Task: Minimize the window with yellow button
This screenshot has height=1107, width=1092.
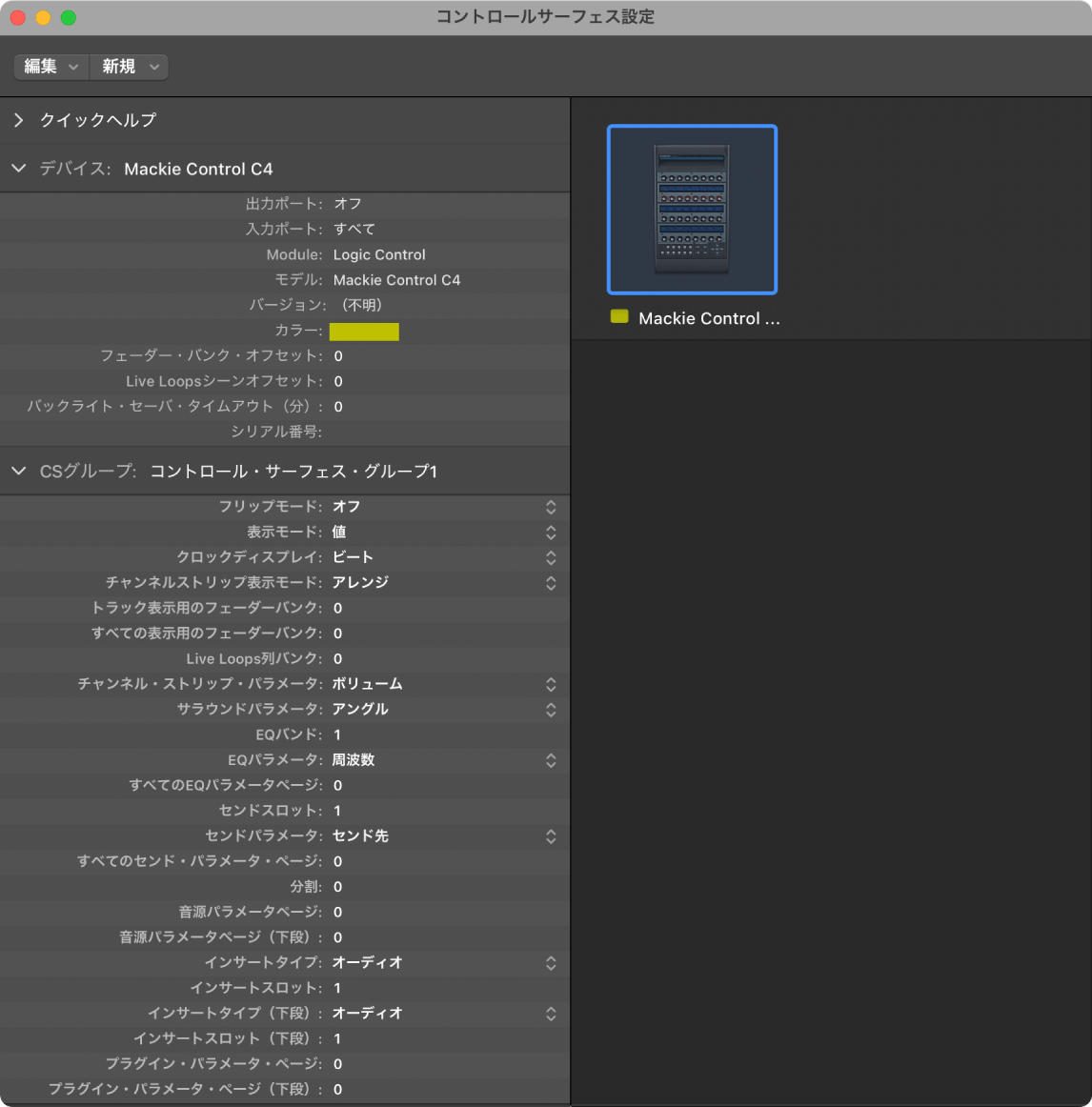Action: coord(43,18)
